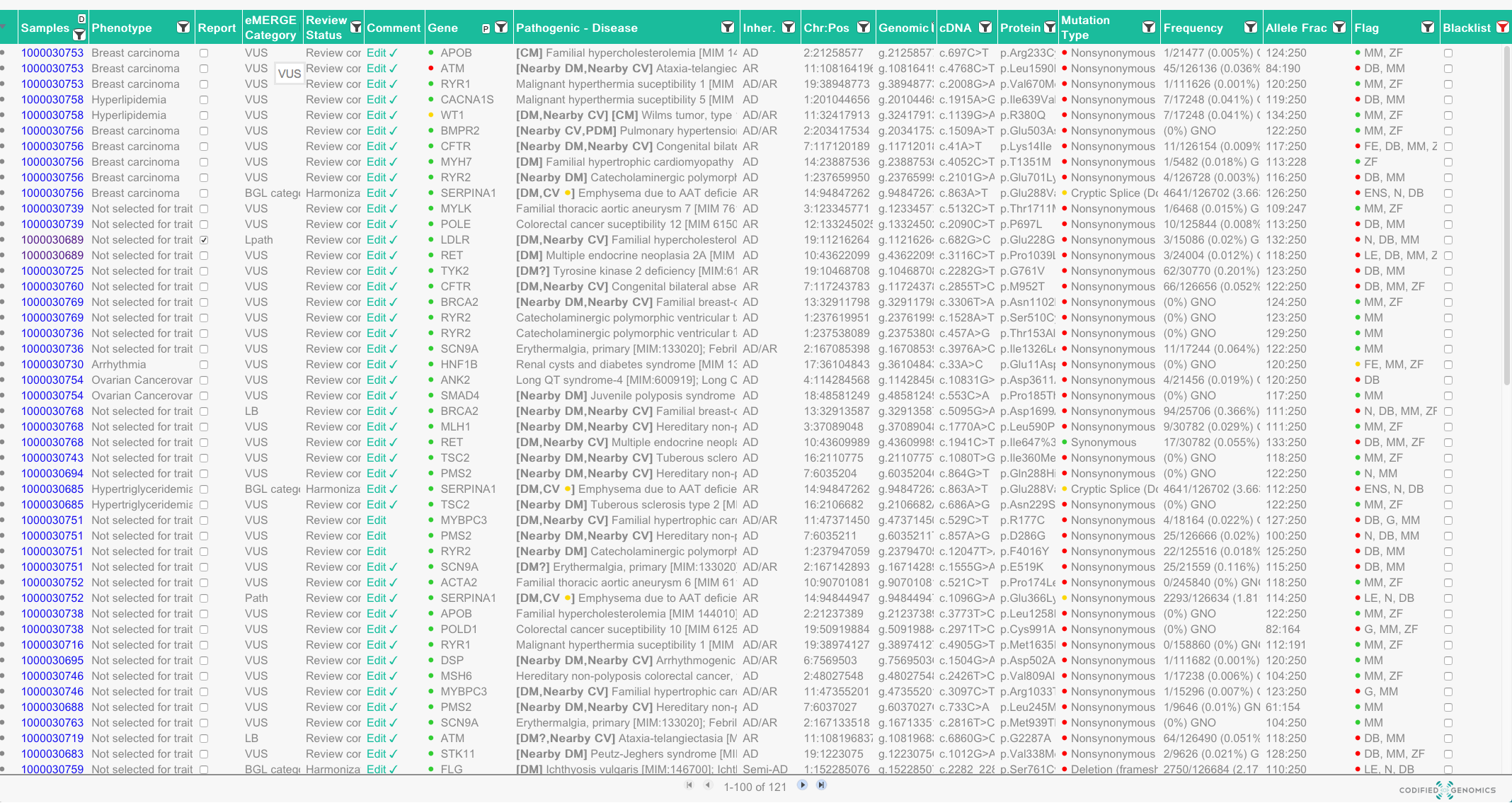The height and width of the screenshot is (803, 1512).
Task: Select the 'Path' category cell for SERPINA1
Action: pyautogui.click(x=256, y=598)
